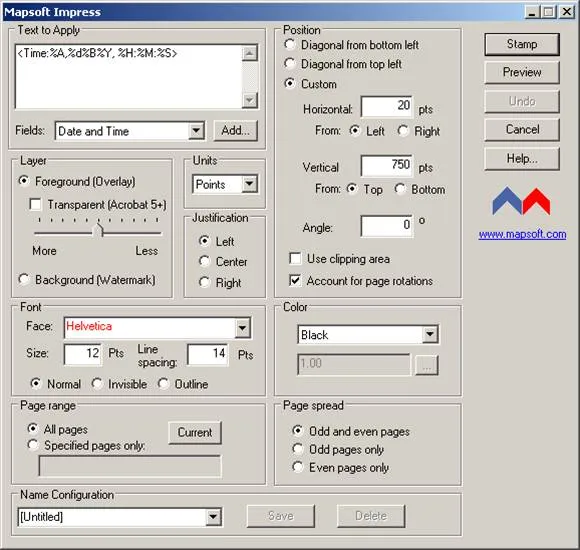Click the Add... field button
This screenshot has width=580, height=550.
point(236,131)
